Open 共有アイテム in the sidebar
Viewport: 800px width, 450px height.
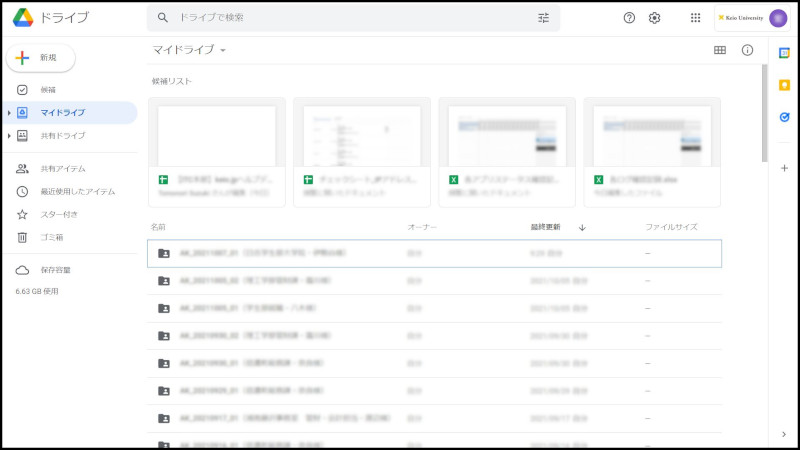(x=62, y=169)
